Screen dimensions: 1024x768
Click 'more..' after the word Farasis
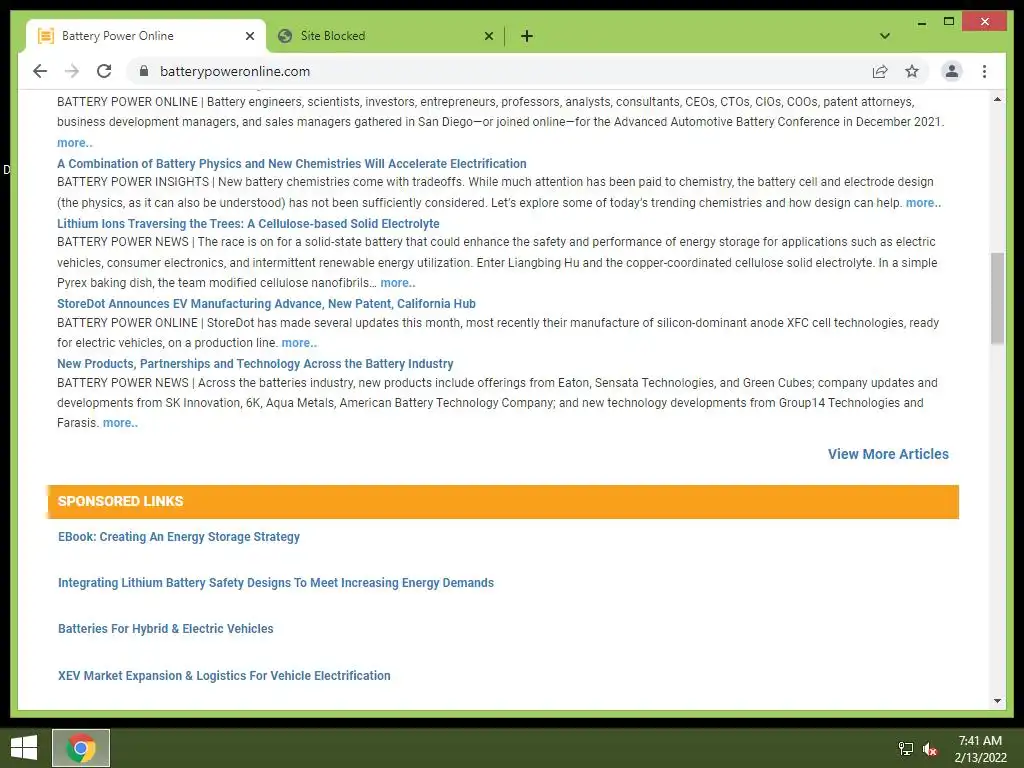pyautogui.click(x=120, y=423)
